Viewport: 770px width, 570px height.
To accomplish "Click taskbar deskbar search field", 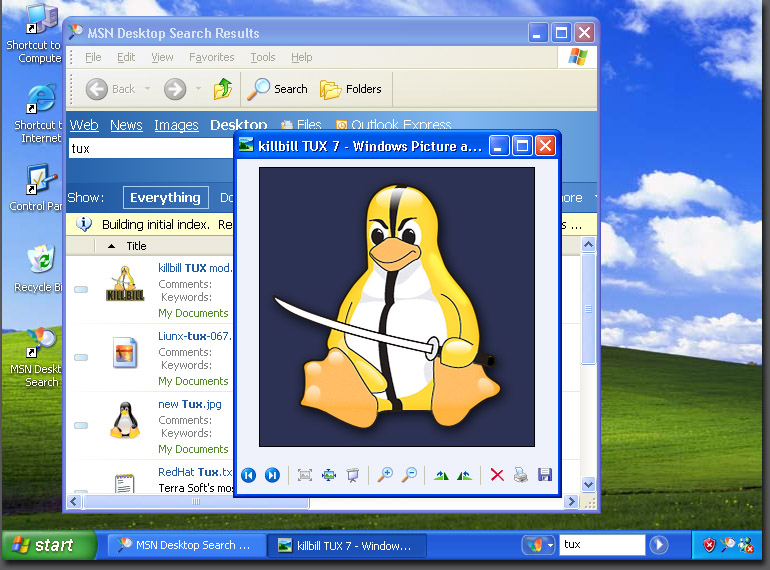I will click(x=602, y=544).
